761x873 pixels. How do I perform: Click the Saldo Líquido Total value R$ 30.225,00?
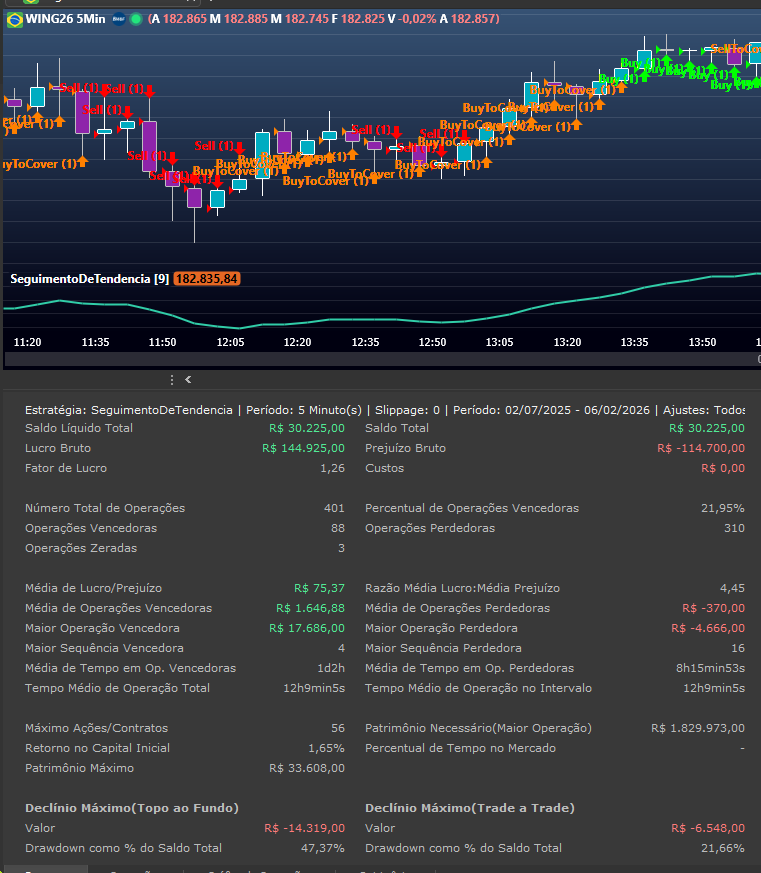coord(307,428)
